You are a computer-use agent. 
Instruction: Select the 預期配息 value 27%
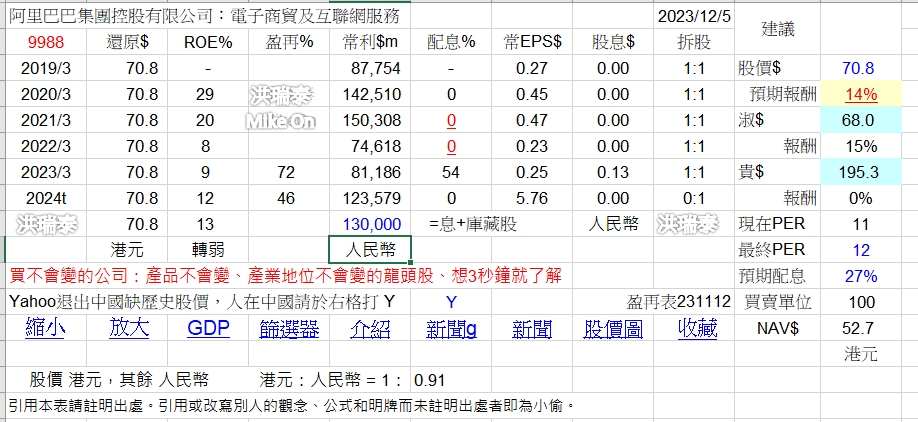(861, 276)
